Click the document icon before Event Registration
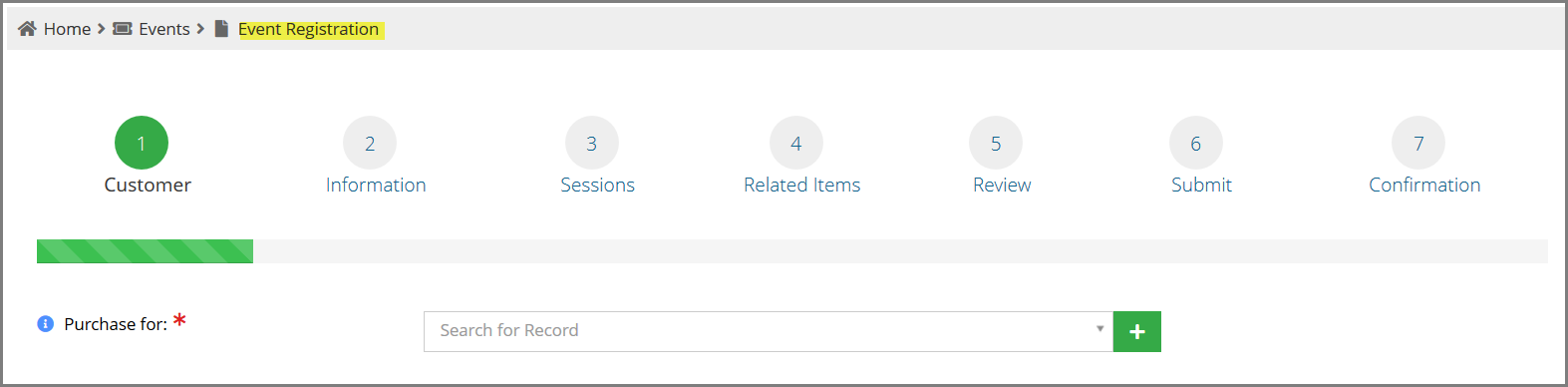The width and height of the screenshot is (1568, 387). (x=221, y=29)
